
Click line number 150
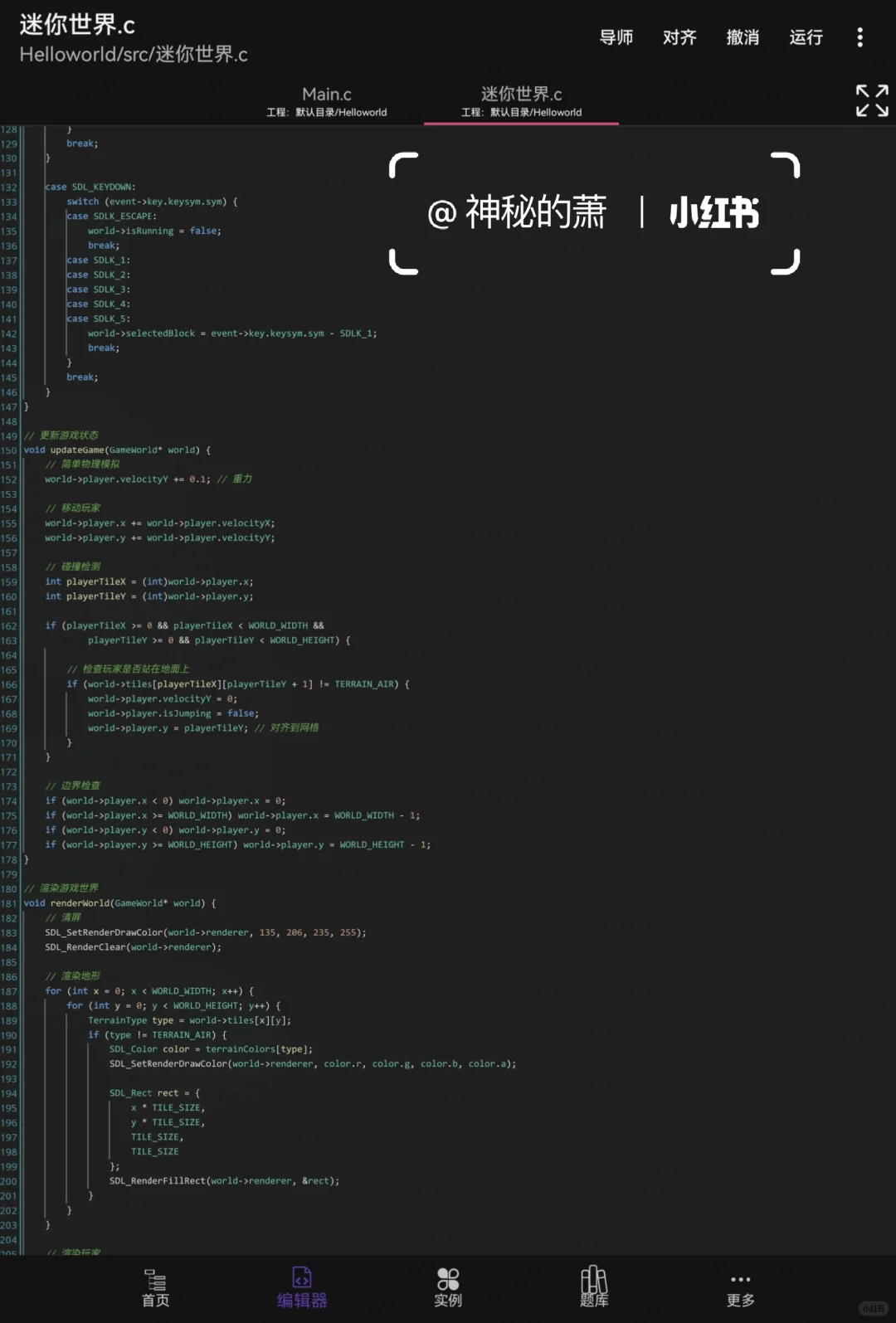tap(9, 450)
